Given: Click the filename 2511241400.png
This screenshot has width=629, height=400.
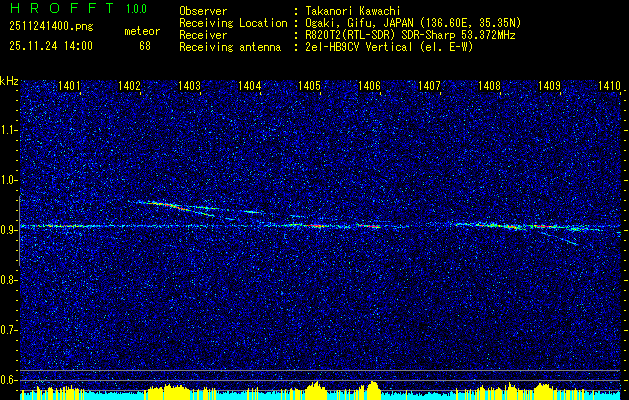Looking at the screenshot, I should [x=51, y=27].
